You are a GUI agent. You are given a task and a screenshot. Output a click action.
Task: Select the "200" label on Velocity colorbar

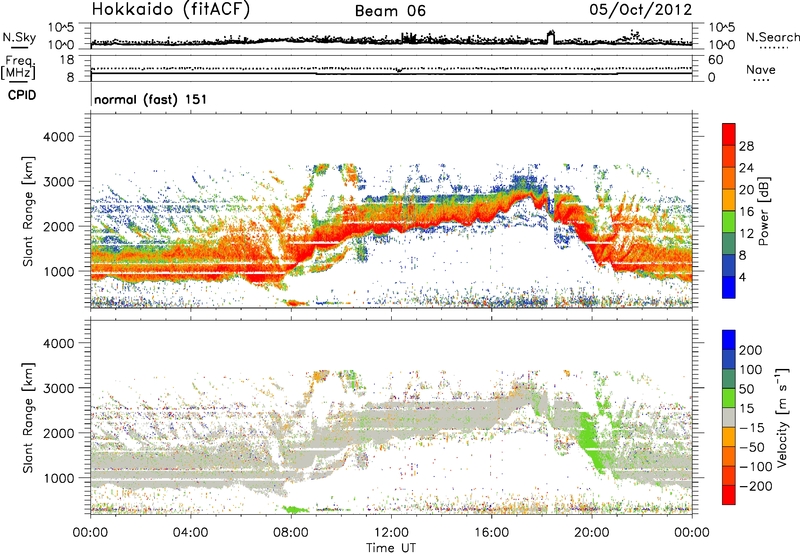751,350
